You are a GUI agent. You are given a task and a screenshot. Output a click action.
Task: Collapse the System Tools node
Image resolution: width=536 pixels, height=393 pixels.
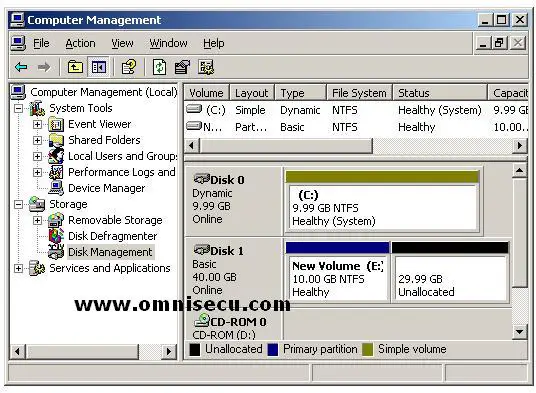[18, 109]
